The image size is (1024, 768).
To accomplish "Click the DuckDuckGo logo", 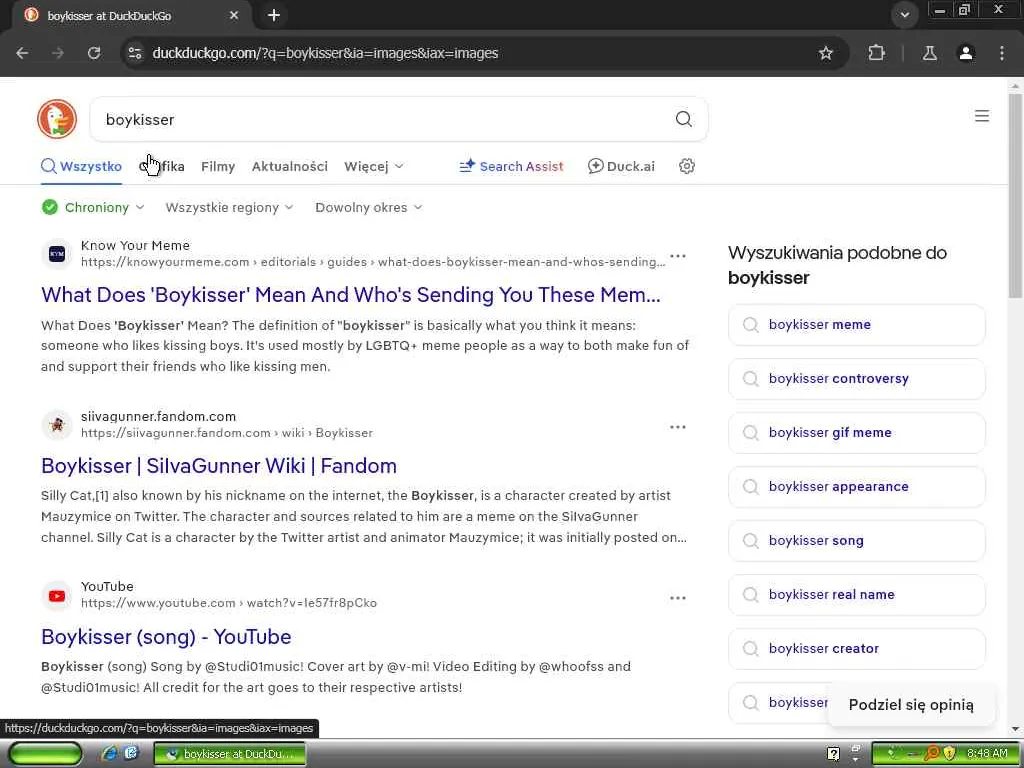I will 57,119.
